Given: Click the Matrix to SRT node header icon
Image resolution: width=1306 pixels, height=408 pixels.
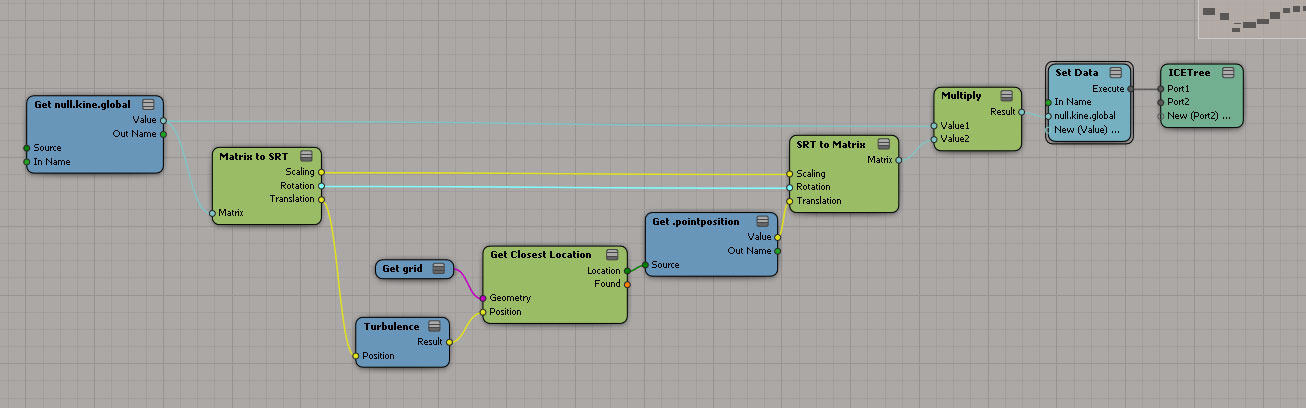Looking at the screenshot, I should coord(306,156).
